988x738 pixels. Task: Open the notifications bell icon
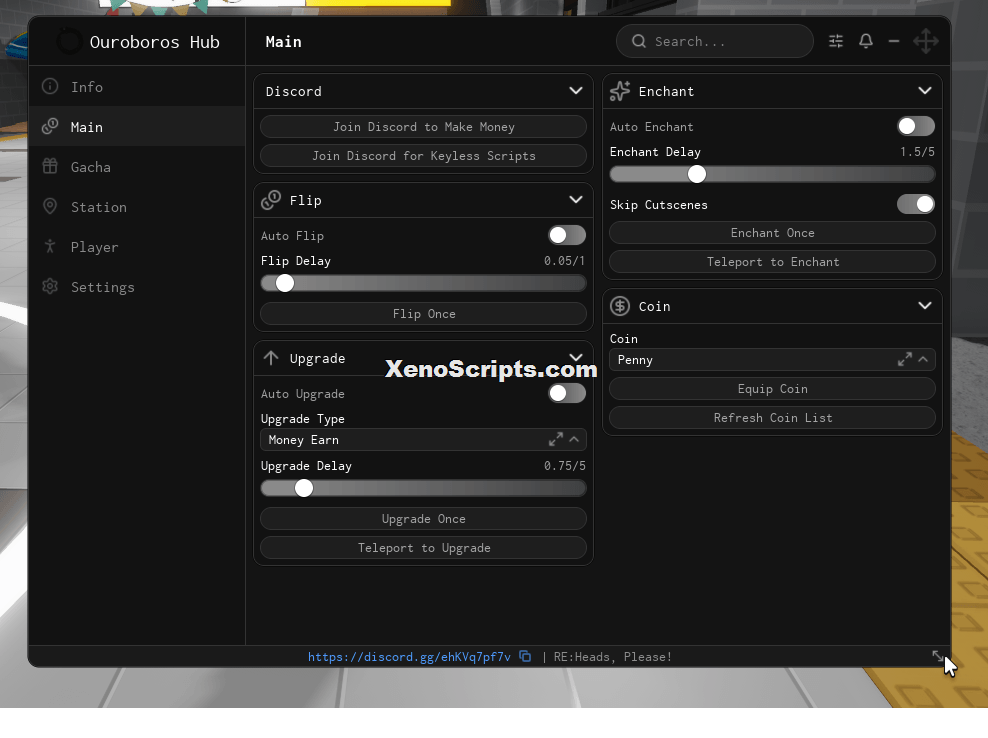click(866, 42)
